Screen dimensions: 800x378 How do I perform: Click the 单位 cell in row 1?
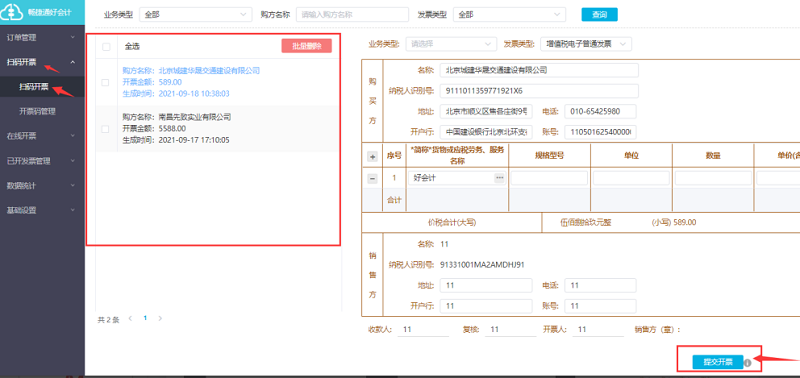pyautogui.click(x=631, y=178)
